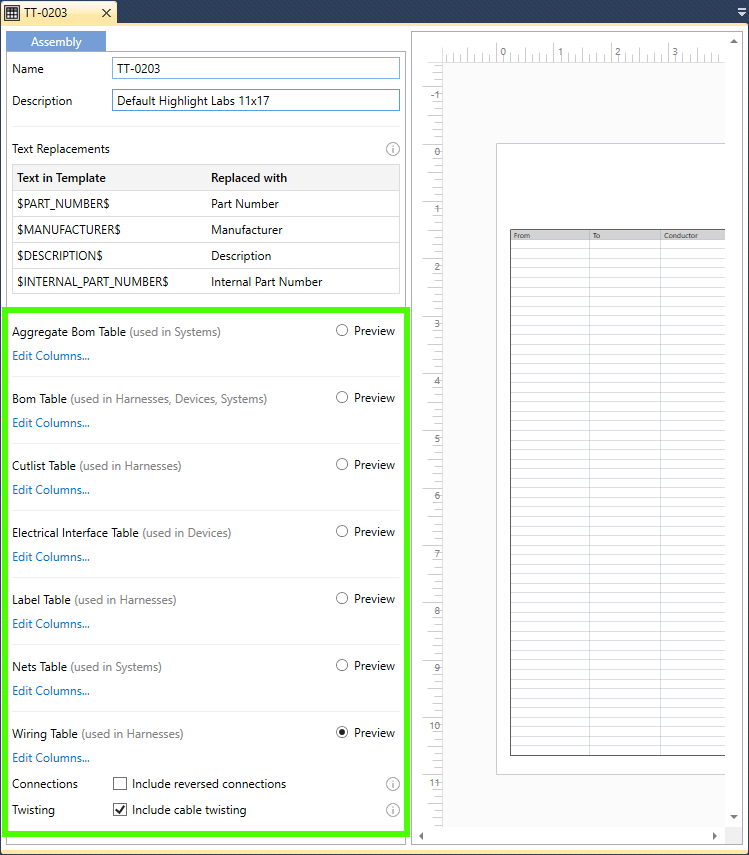Image resolution: width=749 pixels, height=855 pixels.
Task: Click the Conductor column header in preview
Action: [x=693, y=236]
